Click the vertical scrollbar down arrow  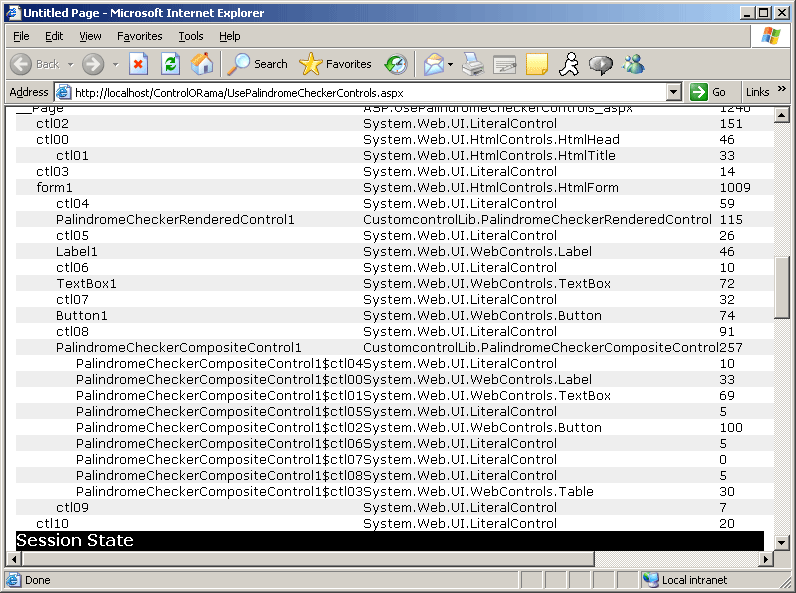783,541
